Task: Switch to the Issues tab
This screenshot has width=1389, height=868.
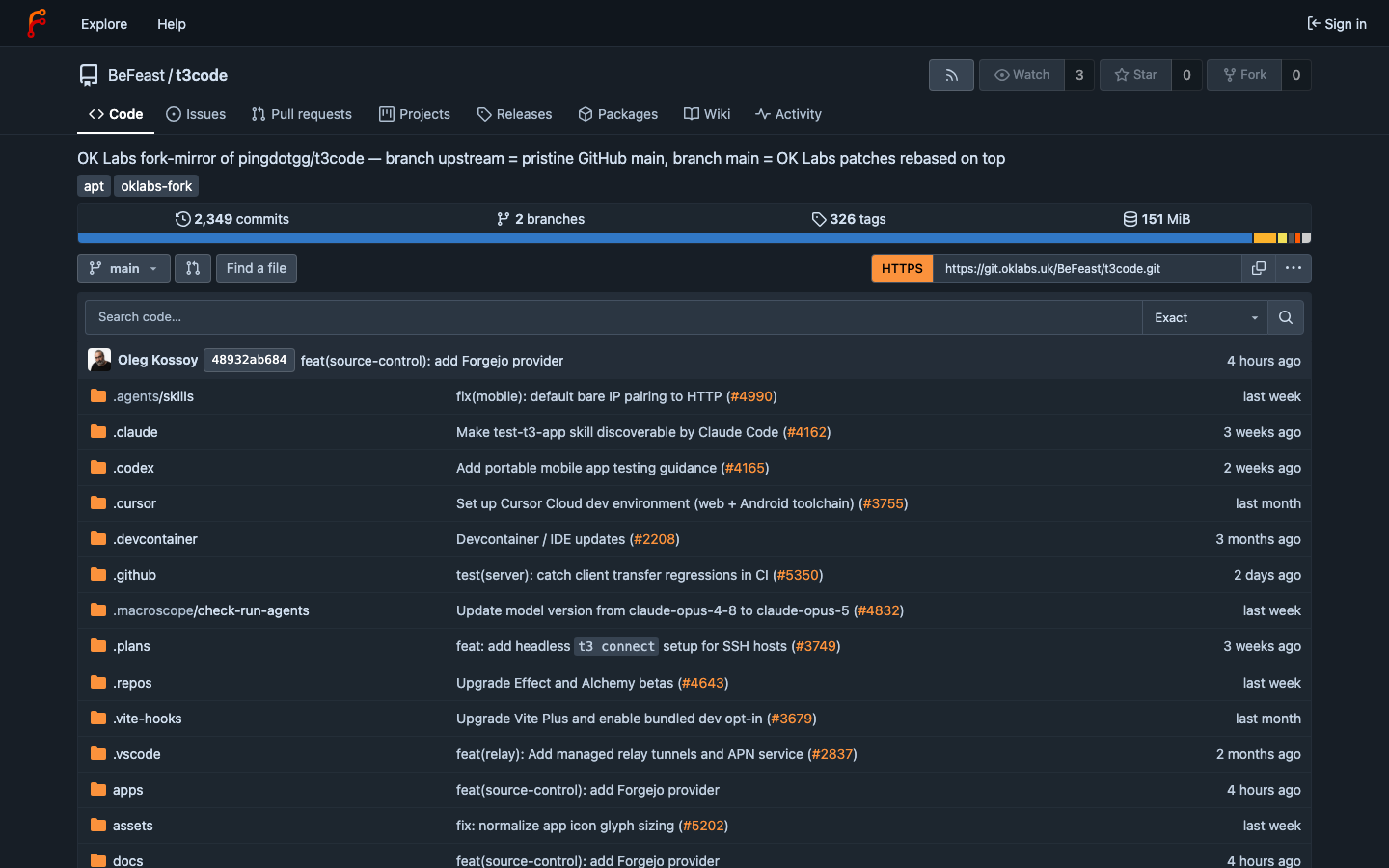Action: click(x=196, y=114)
